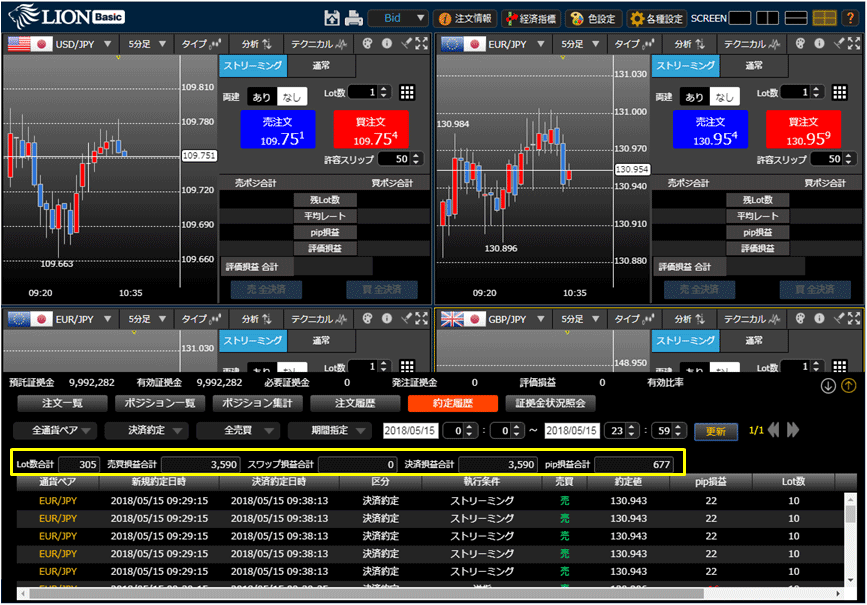The width and height of the screenshot is (867, 605).
Task: Click the info icon in GBP/JPY panel
Action: 819,319
